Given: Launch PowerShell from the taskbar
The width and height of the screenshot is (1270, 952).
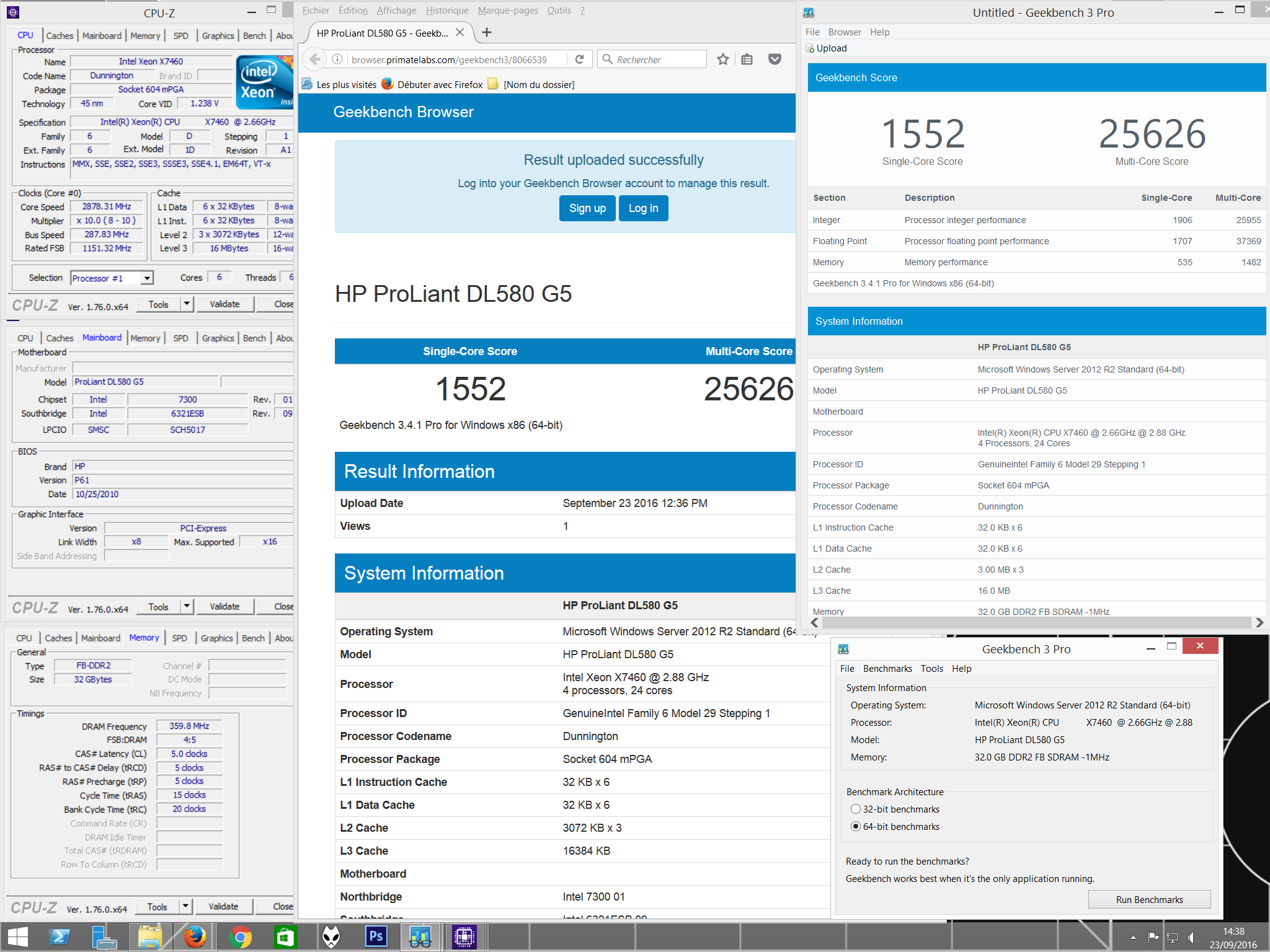Looking at the screenshot, I should coord(60,937).
